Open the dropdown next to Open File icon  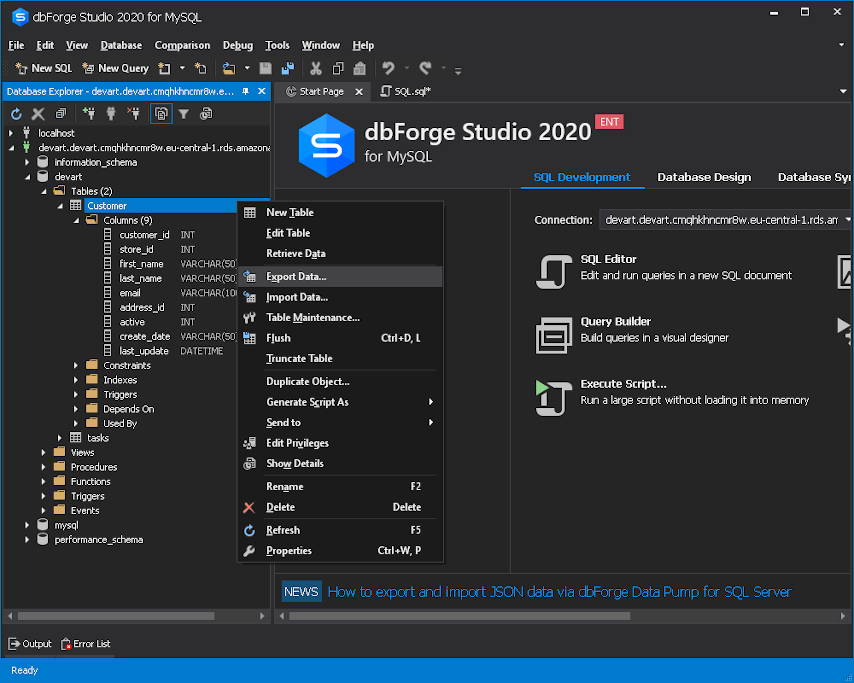[247, 68]
